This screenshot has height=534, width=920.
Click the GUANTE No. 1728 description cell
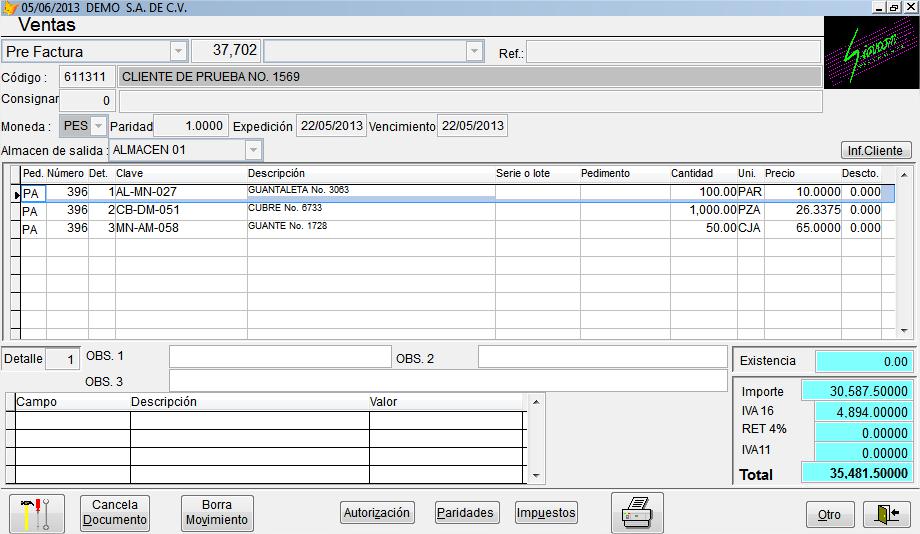371,228
